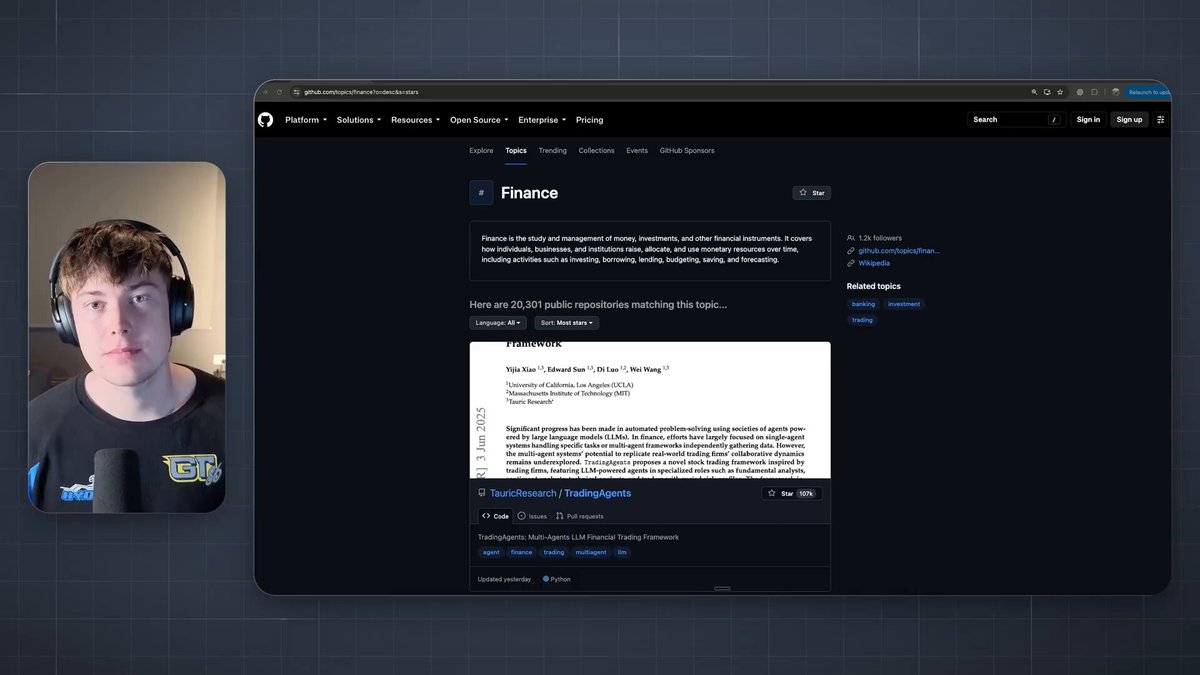Open the Language: All dropdown
The width and height of the screenshot is (1200, 675).
point(498,323)
